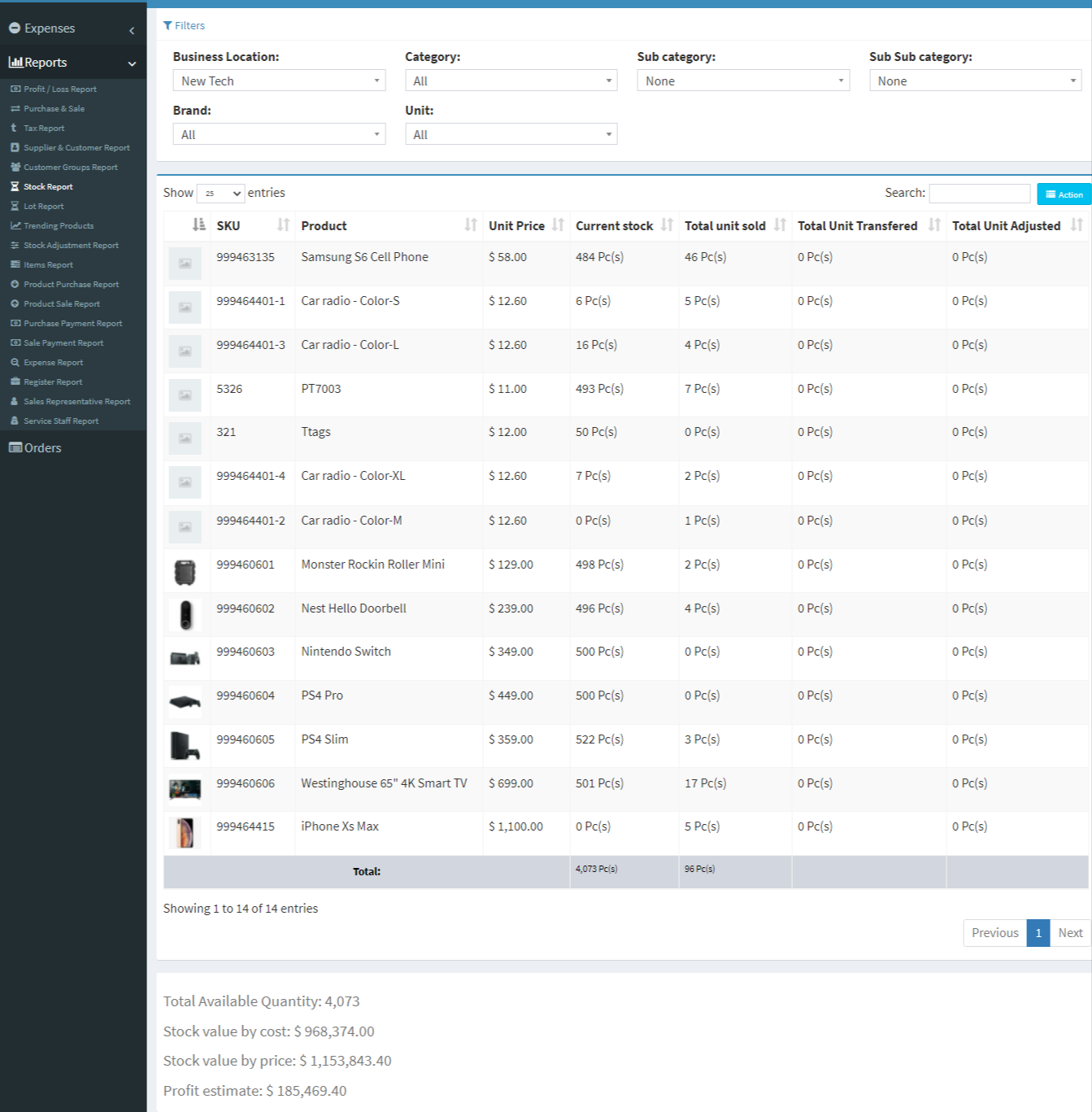Click the Supplier & Customer Report address book icon
The height and width of the screenshot is (1112, 1092).
tap(15, 148)
